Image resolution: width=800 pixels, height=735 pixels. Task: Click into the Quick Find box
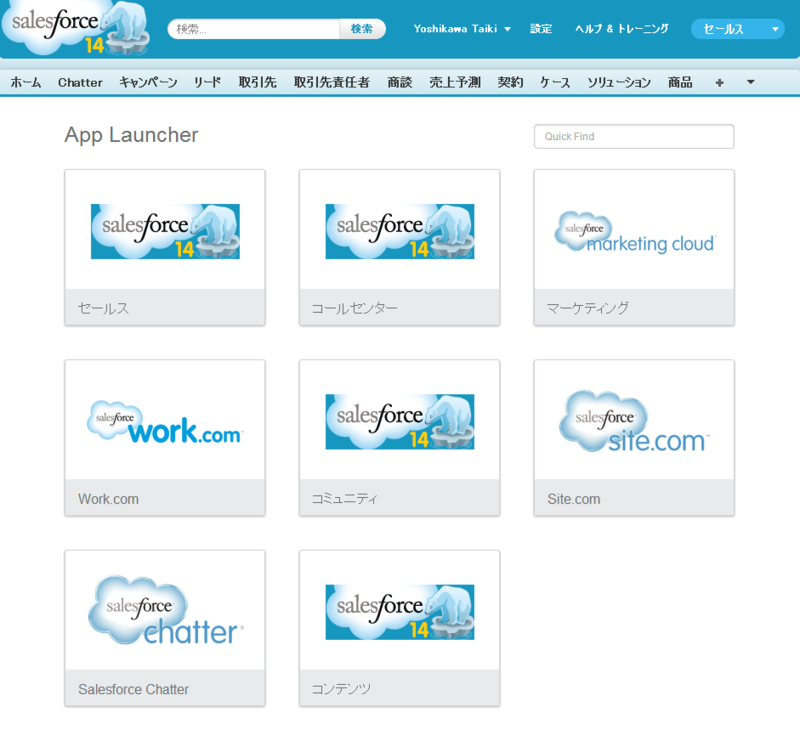[634, 136]
